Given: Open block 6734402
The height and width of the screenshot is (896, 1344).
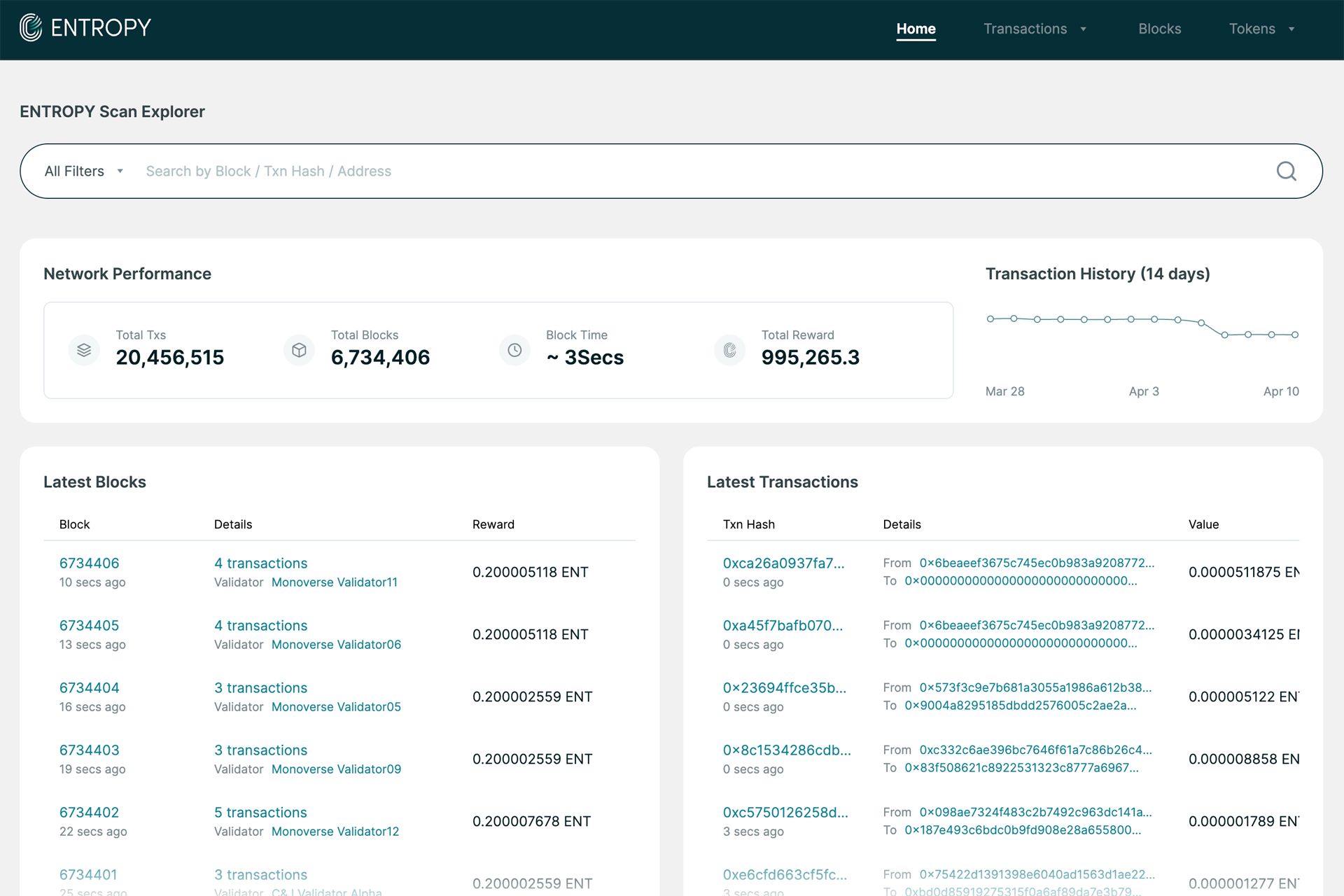Looking at the screenshot, I should [89, 812].
